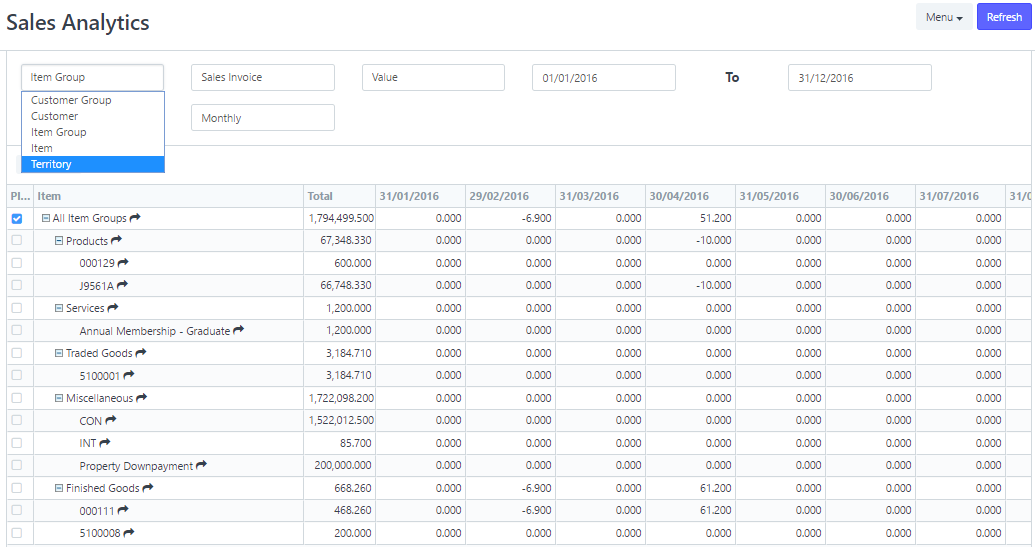The image size is (1035, 547).
Task: Check the J9561A row plot checkbox
Action: coord(17,285)
